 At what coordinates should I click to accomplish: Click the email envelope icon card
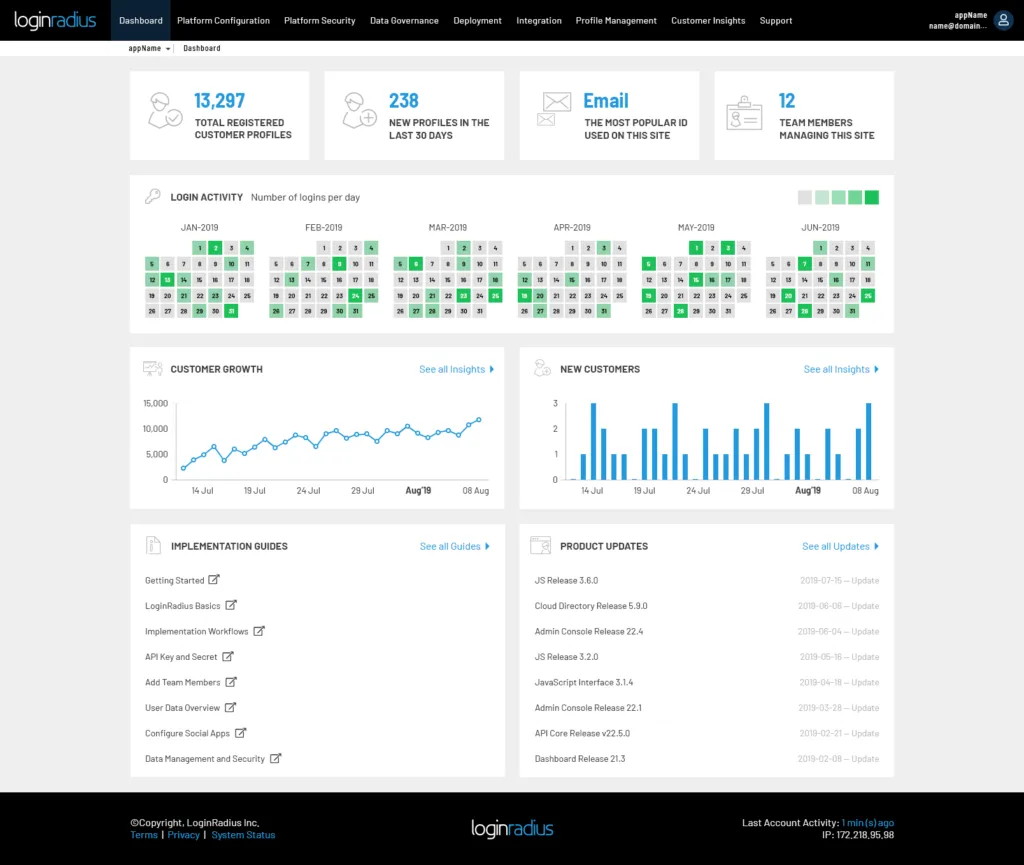click(x=555, y=109)
